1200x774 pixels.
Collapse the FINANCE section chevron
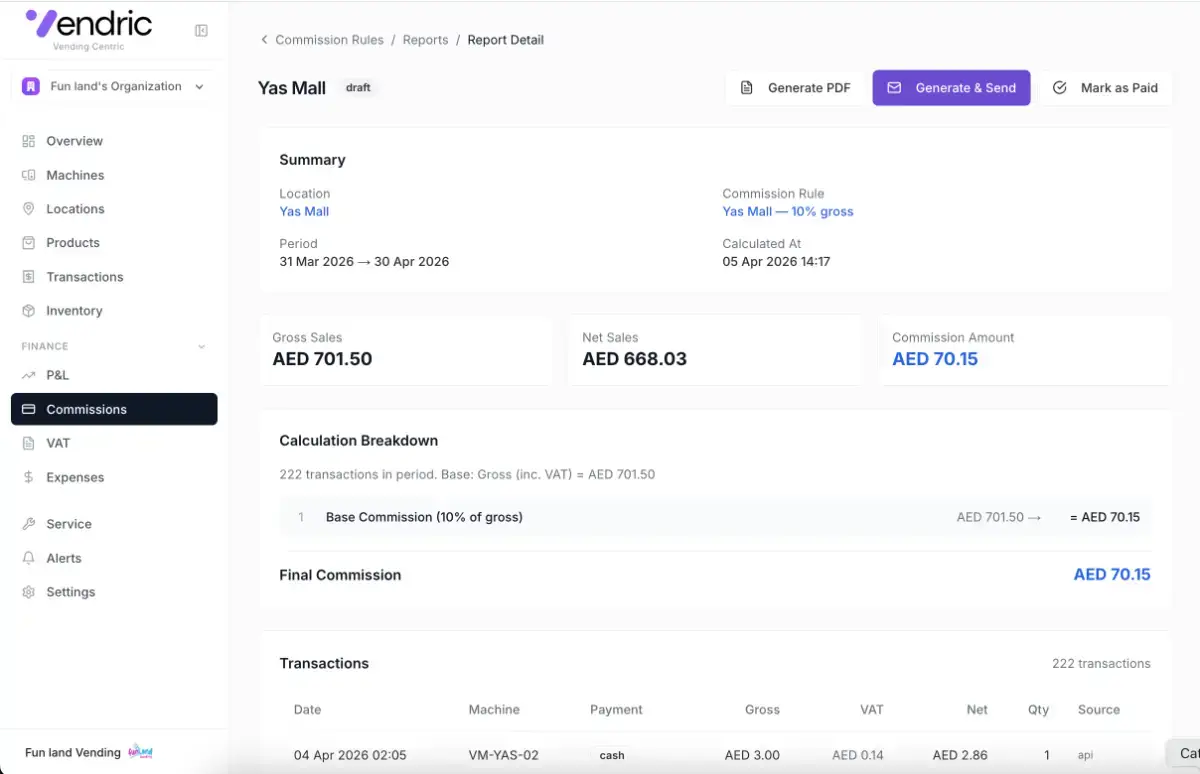tap(201, 347)
